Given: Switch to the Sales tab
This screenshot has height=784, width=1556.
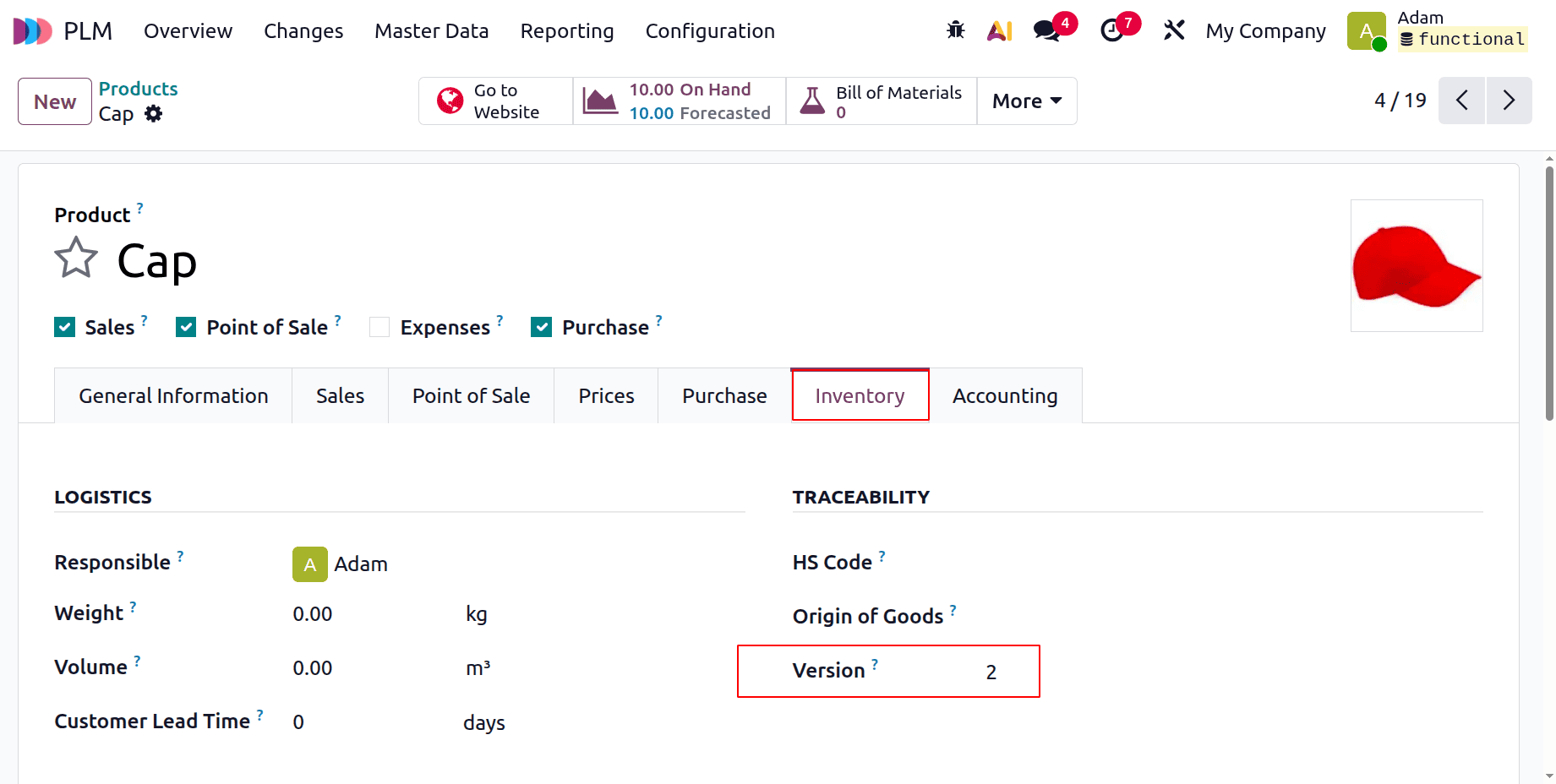Looking at the screenshot, I should 340,395.
